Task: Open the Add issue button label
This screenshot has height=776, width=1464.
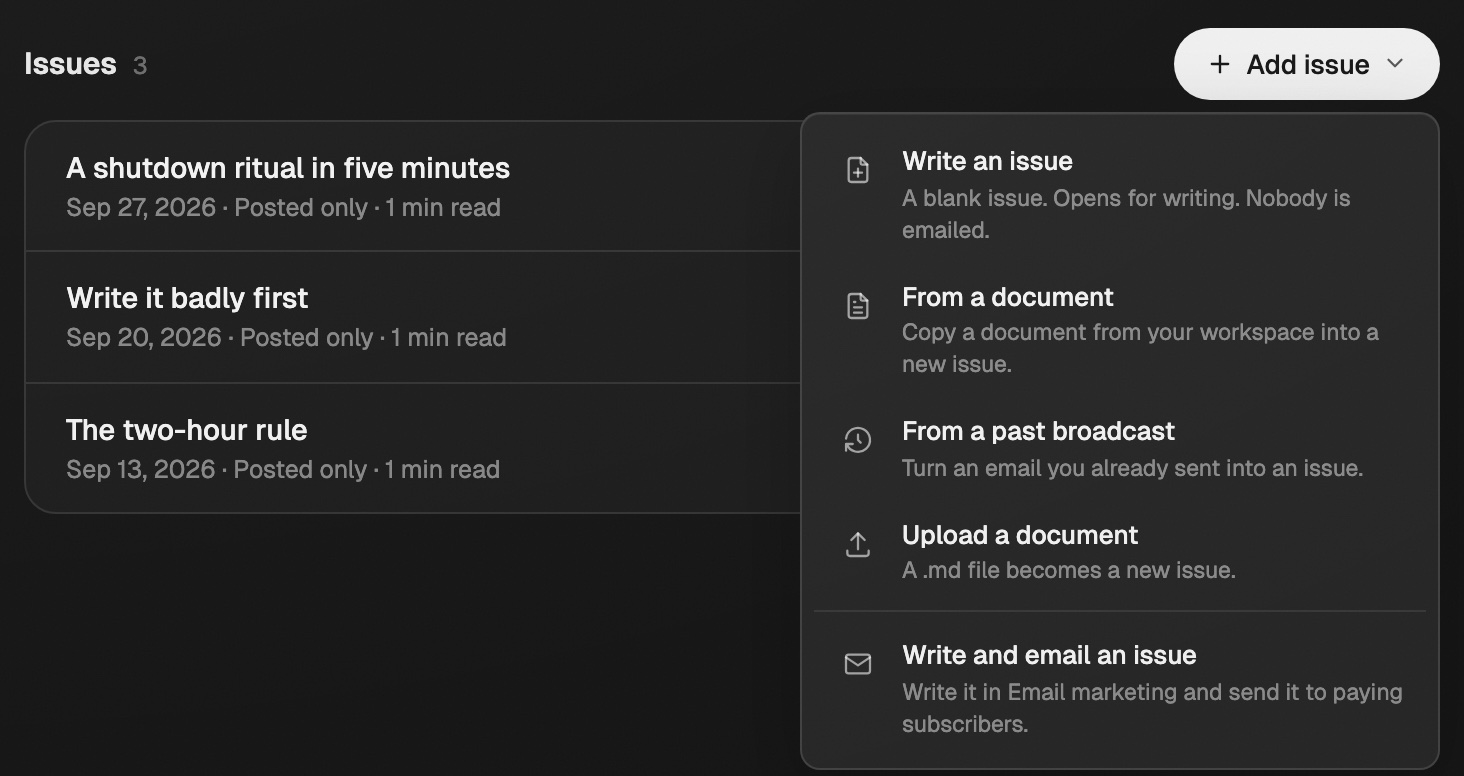Action: point(1308,65)
